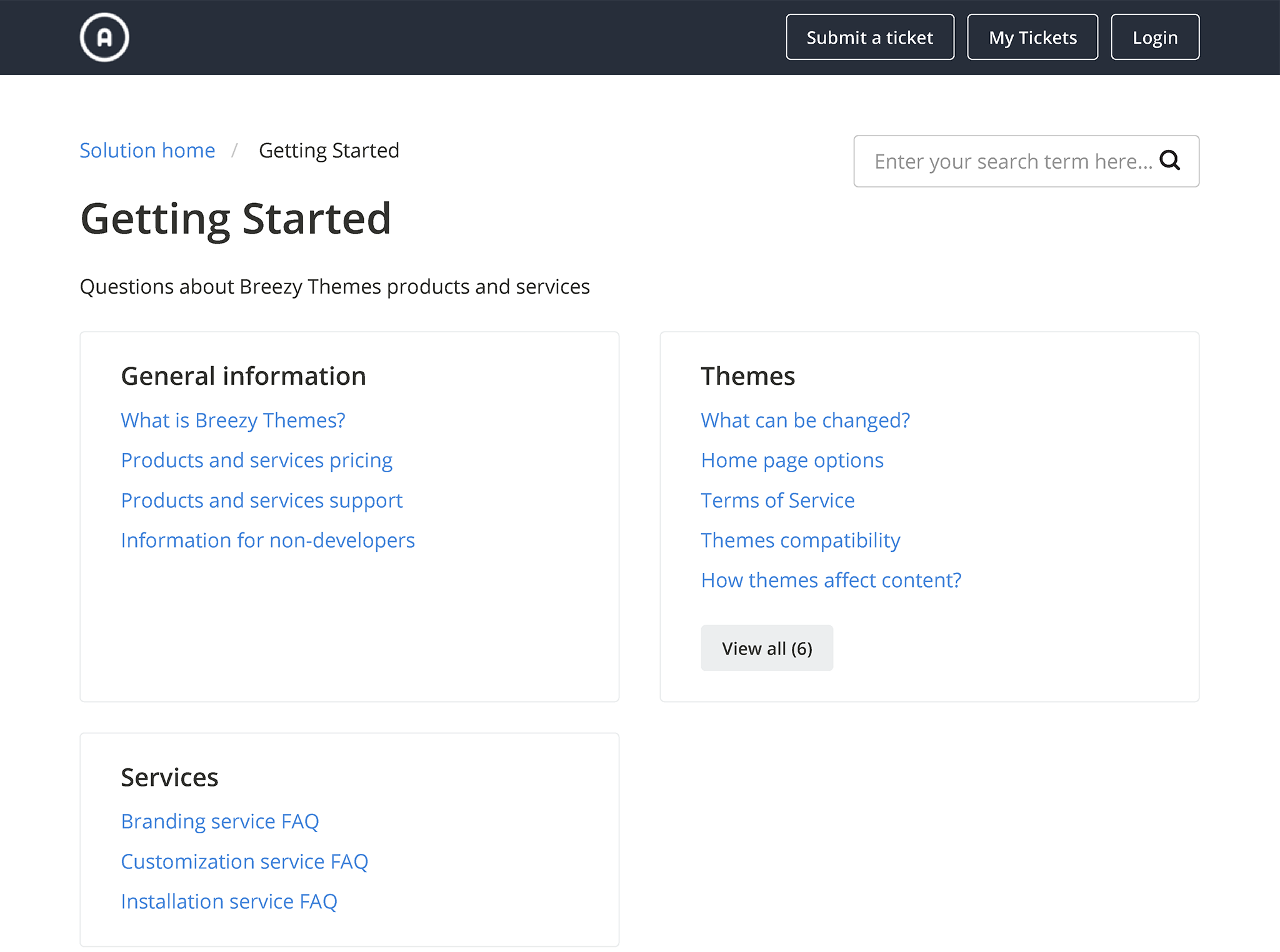
Task: Open My Tickets
Action: pos(1032,37)
